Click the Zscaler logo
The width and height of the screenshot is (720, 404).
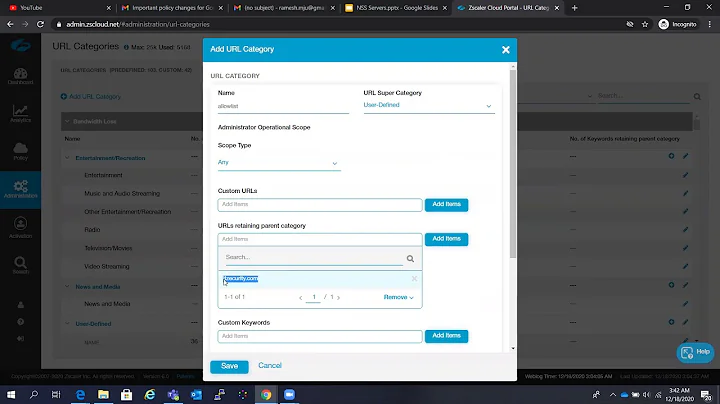click(x=20, y=45)
